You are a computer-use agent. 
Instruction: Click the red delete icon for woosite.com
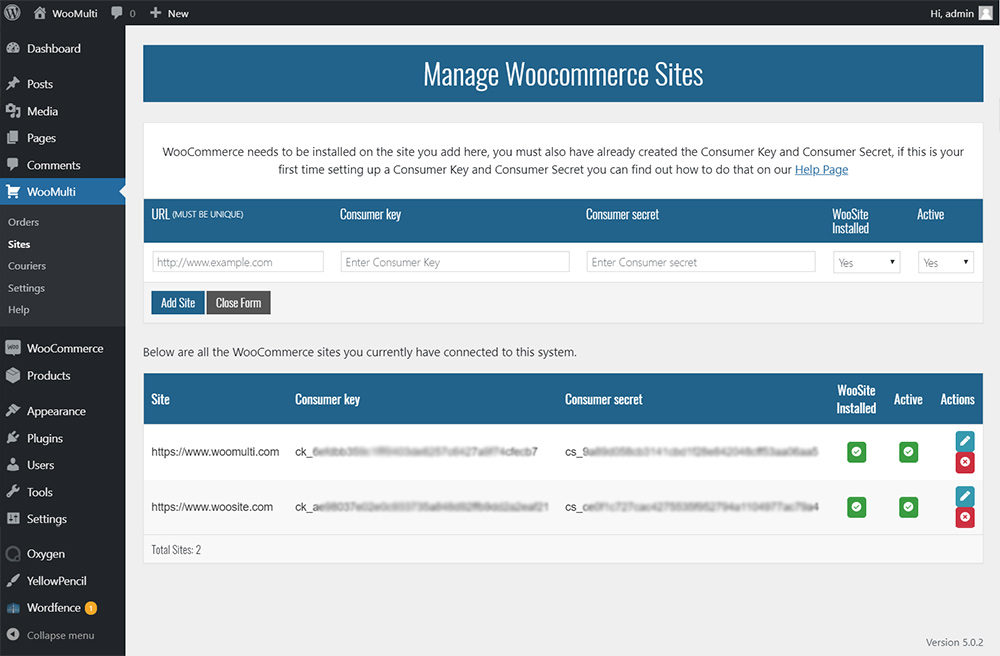[x=964, y=517]
